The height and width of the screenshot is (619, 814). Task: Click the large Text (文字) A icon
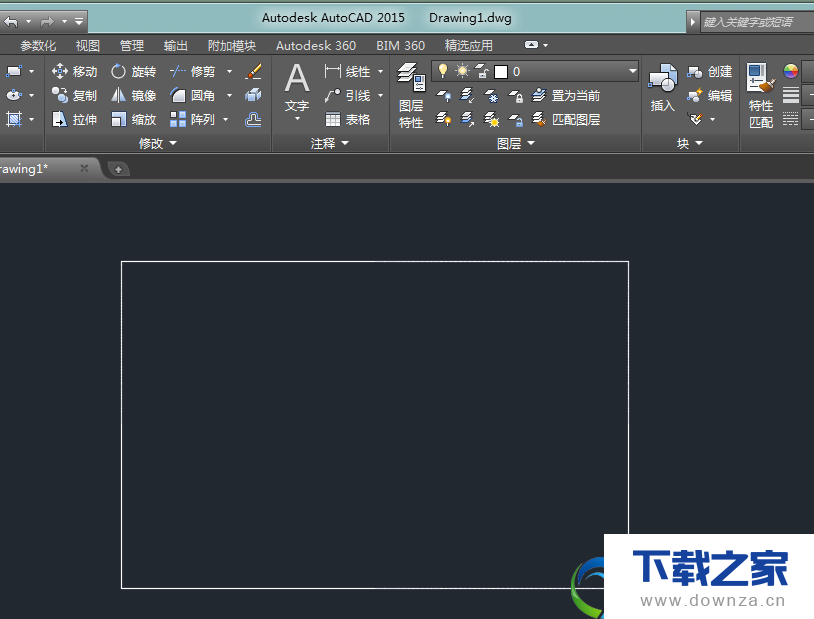click(297, 78)
